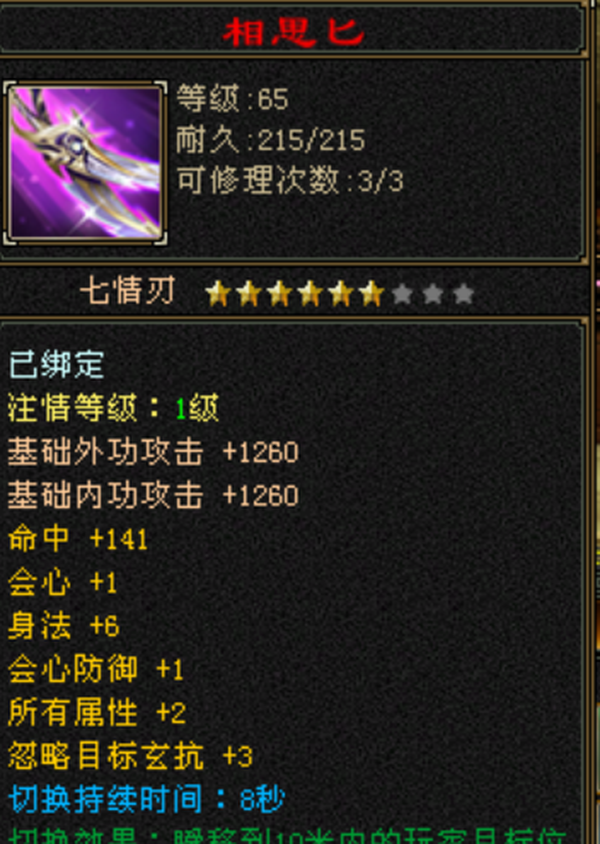Click the third gold star
Viewport: 600px width, 844px height.
click(279, 294)
